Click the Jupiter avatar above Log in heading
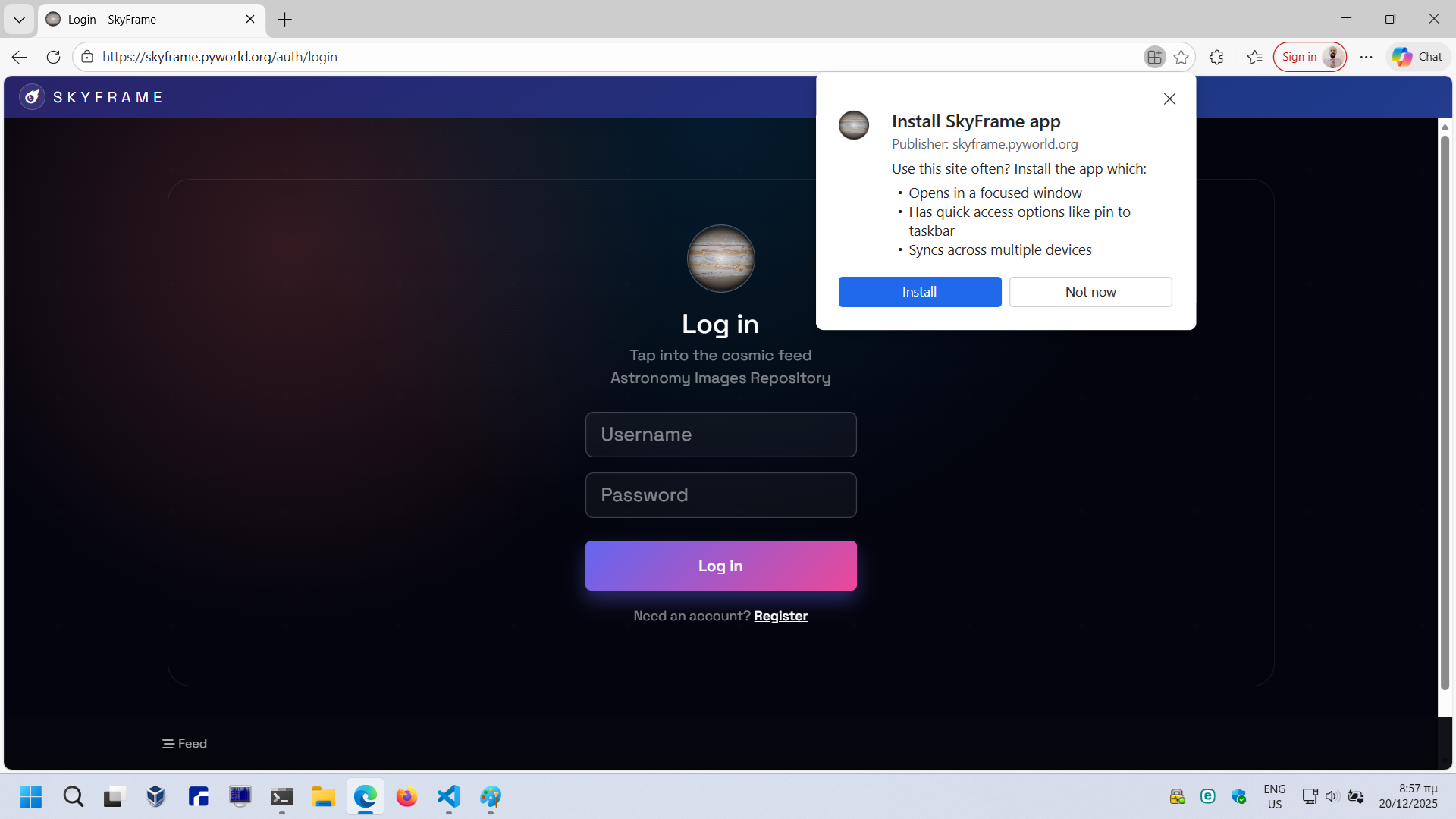 click(720, 259)
